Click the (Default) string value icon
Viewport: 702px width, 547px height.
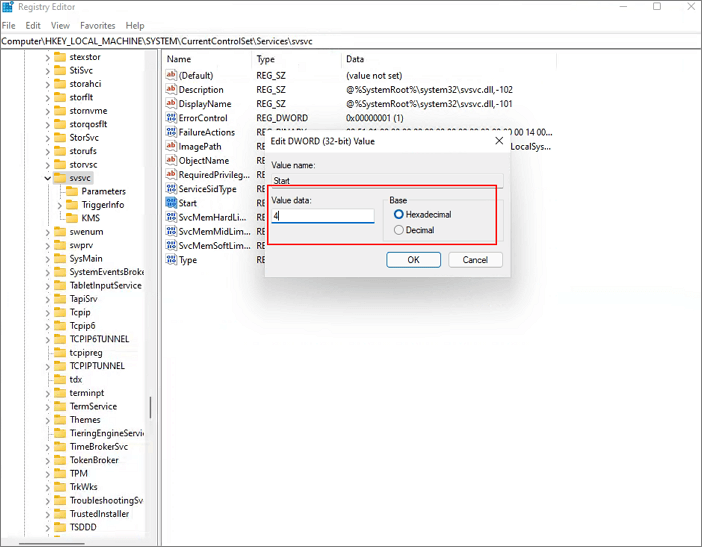[x=171, y=75]
